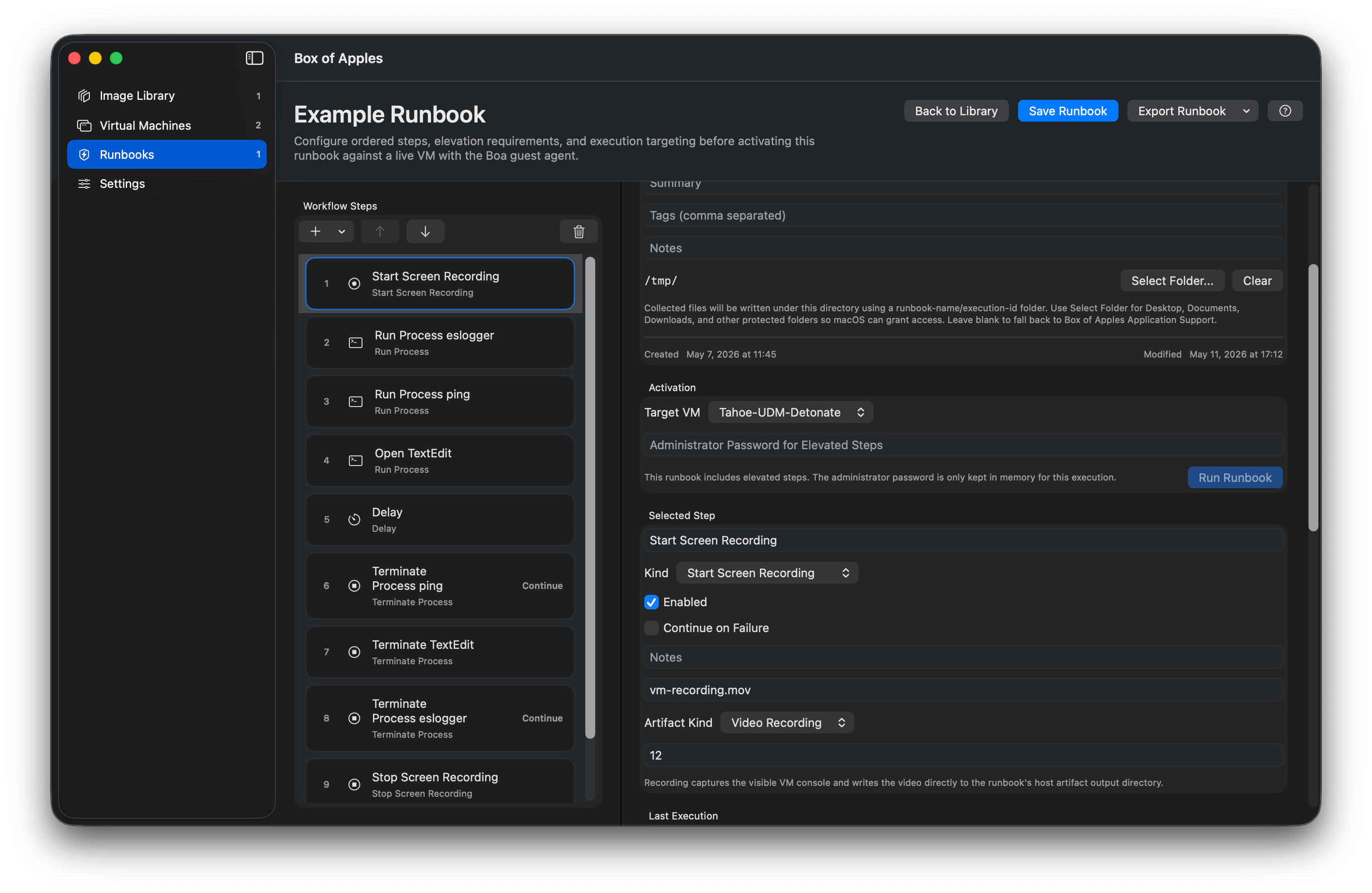Image resolution: width=1372 pixels, height=893 pixels.
Task: Click terminal icon on Open TextEdit step
Action: 356,461
